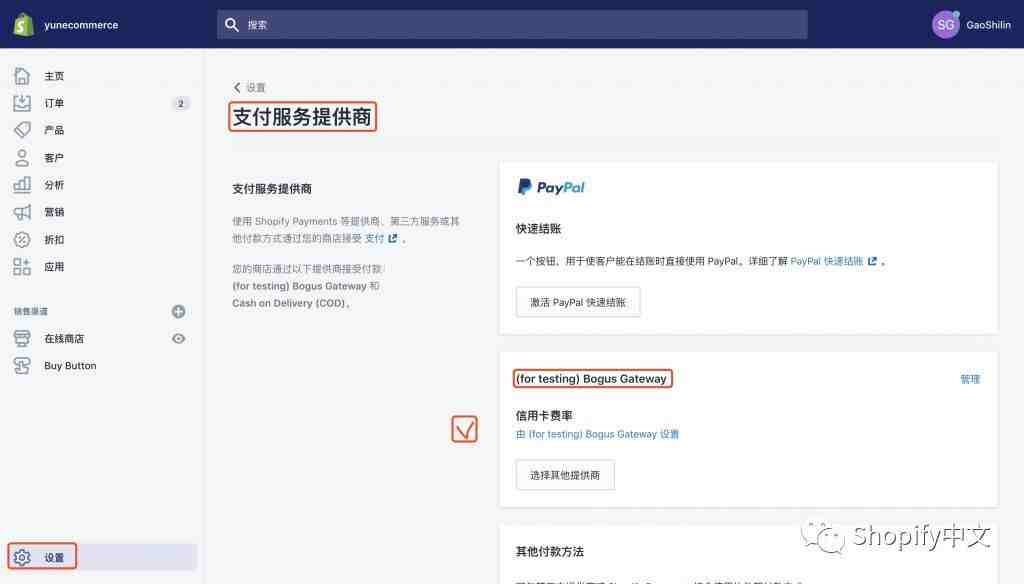
Task: Add a sales channel with plus icon
Action: (178, 312)
